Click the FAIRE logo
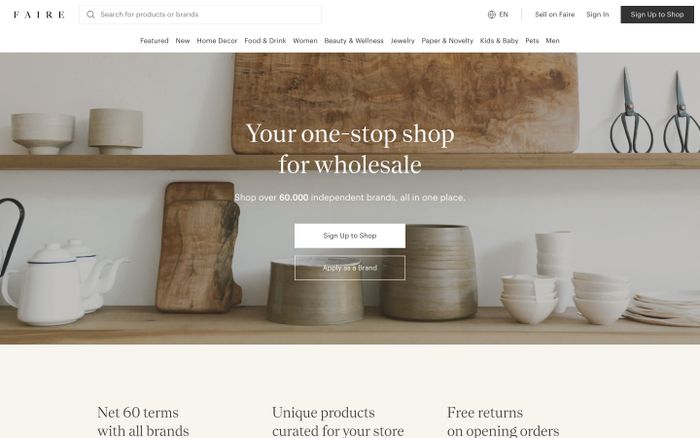The width and height of the screenshot is (700, 438). 39,15
